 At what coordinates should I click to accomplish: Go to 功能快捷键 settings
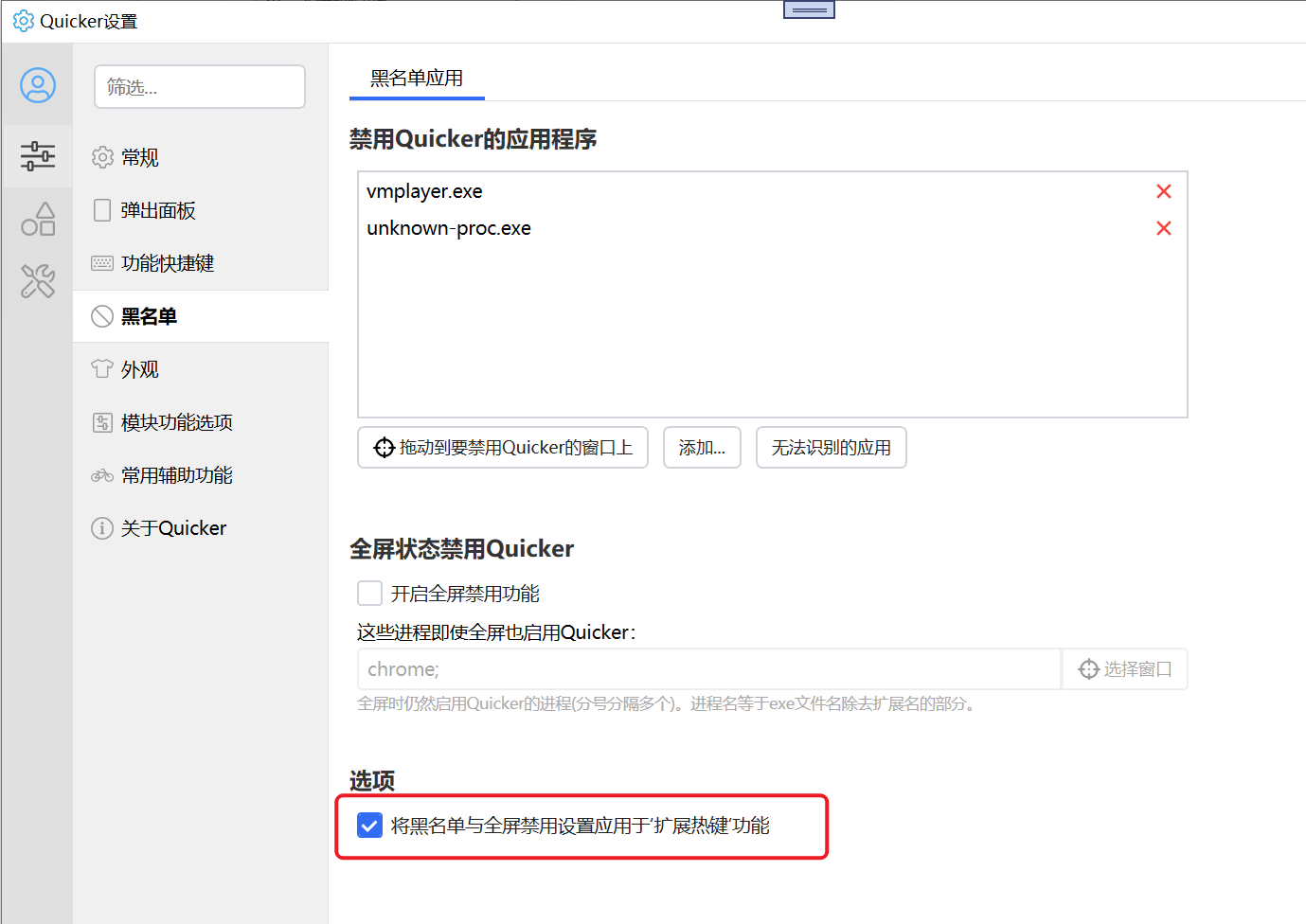(201, 263)
